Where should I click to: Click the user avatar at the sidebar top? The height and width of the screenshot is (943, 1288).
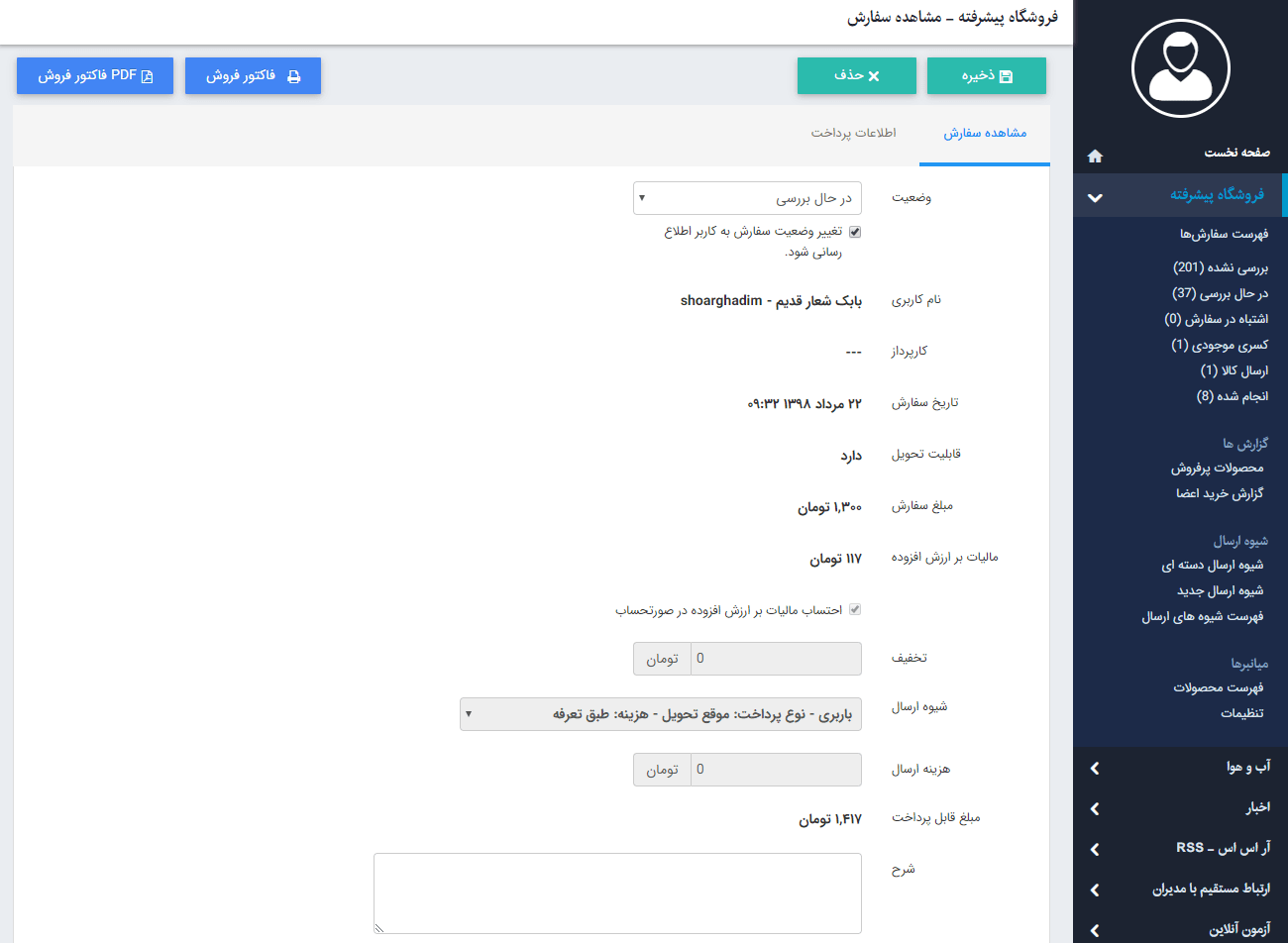click(1180, 67)
